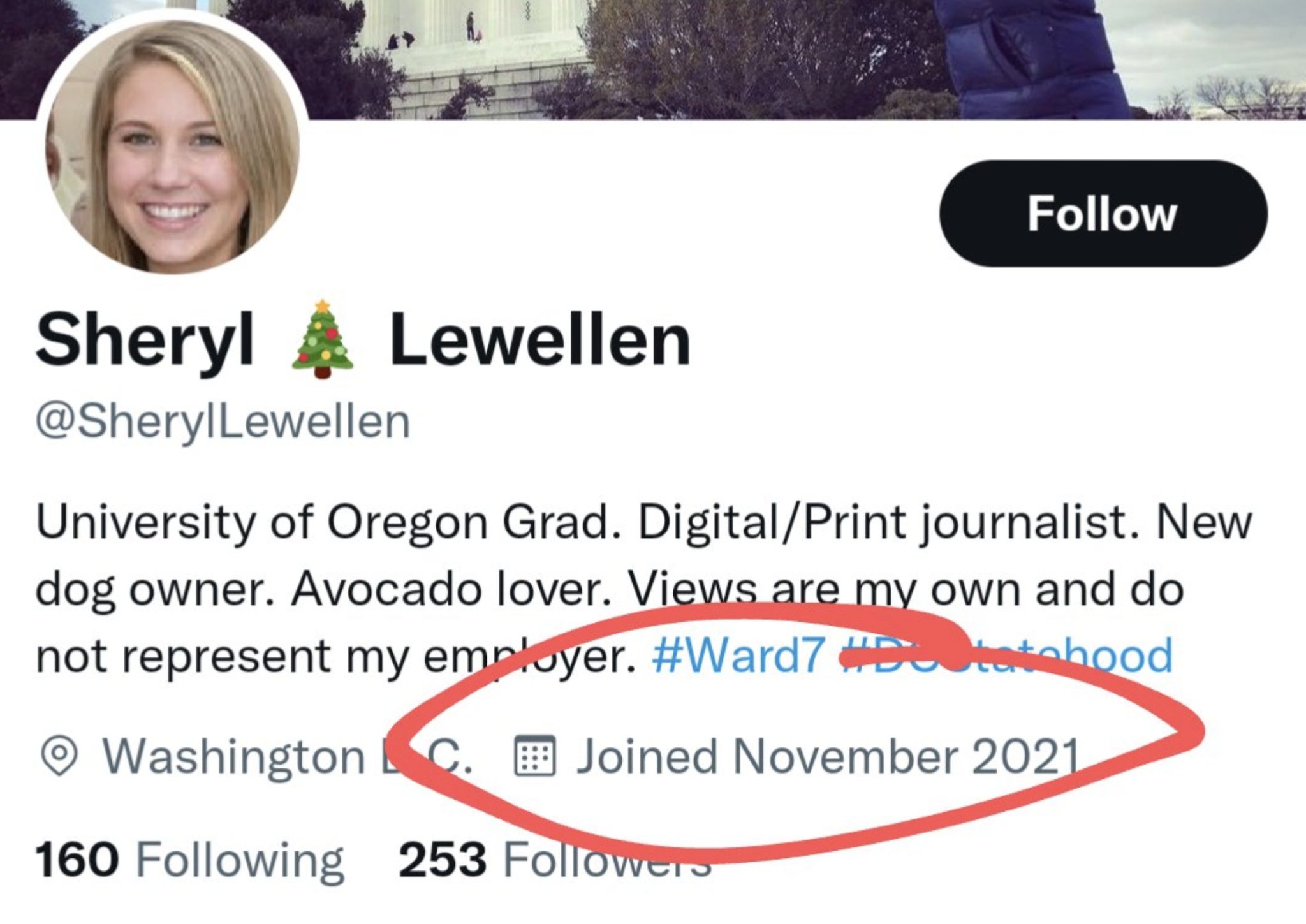Image resolution: width=1306 pixels, height=924 pixels.
Task: Open the Following list link
Action: (240, 860)
